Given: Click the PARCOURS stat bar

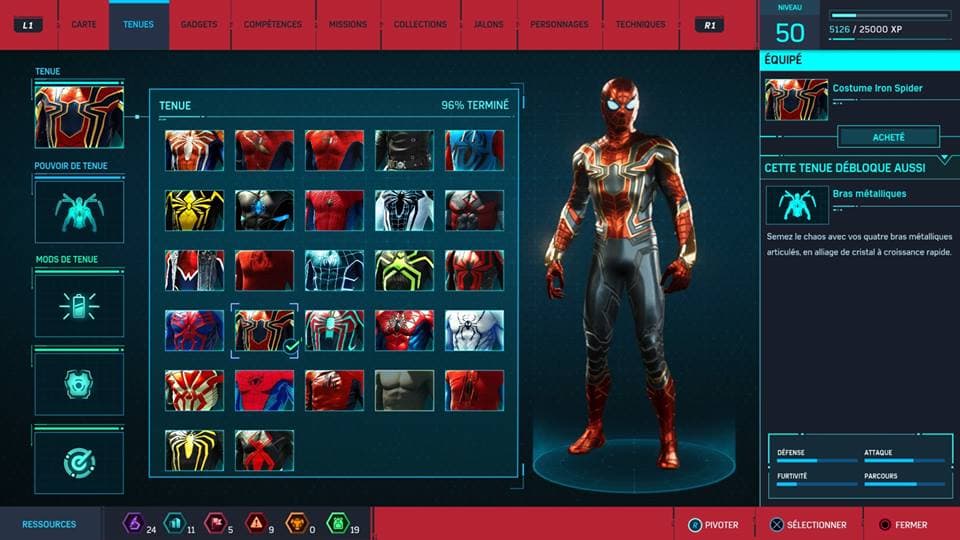Looking at the screenshot, I should [x=904, y=484].
